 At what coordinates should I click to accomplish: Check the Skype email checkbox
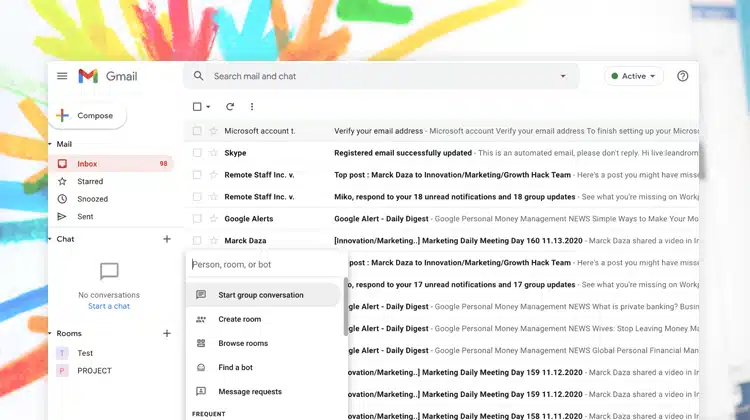[x=197, y=153]
